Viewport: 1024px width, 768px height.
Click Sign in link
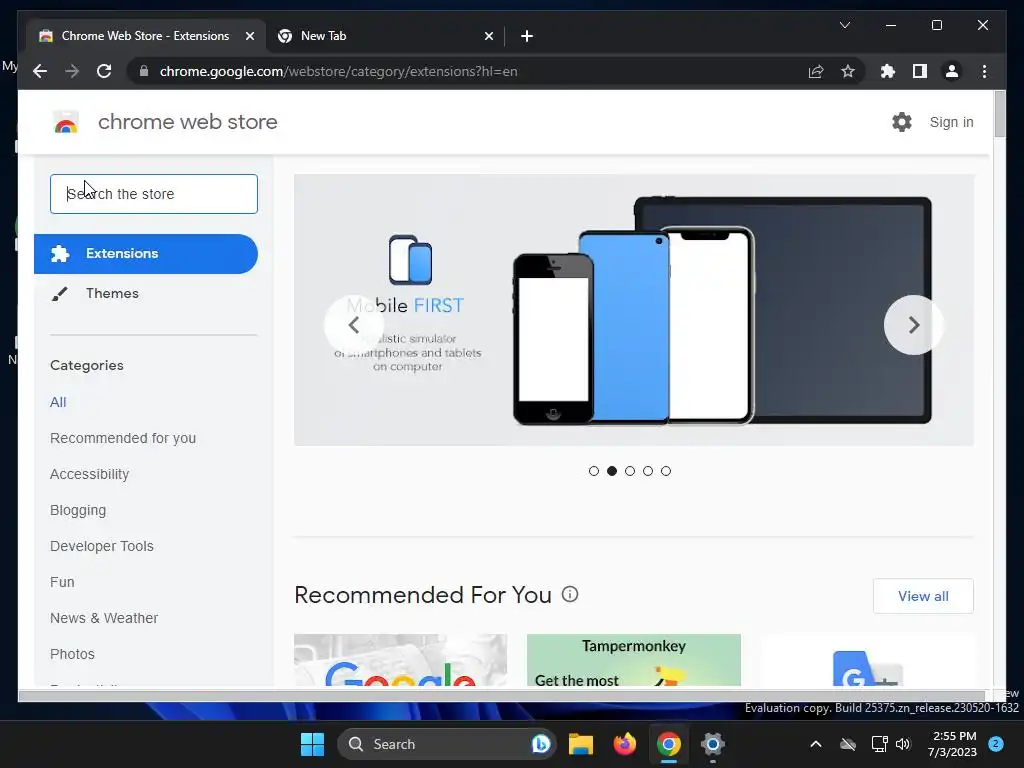click(x=952, y=122)
